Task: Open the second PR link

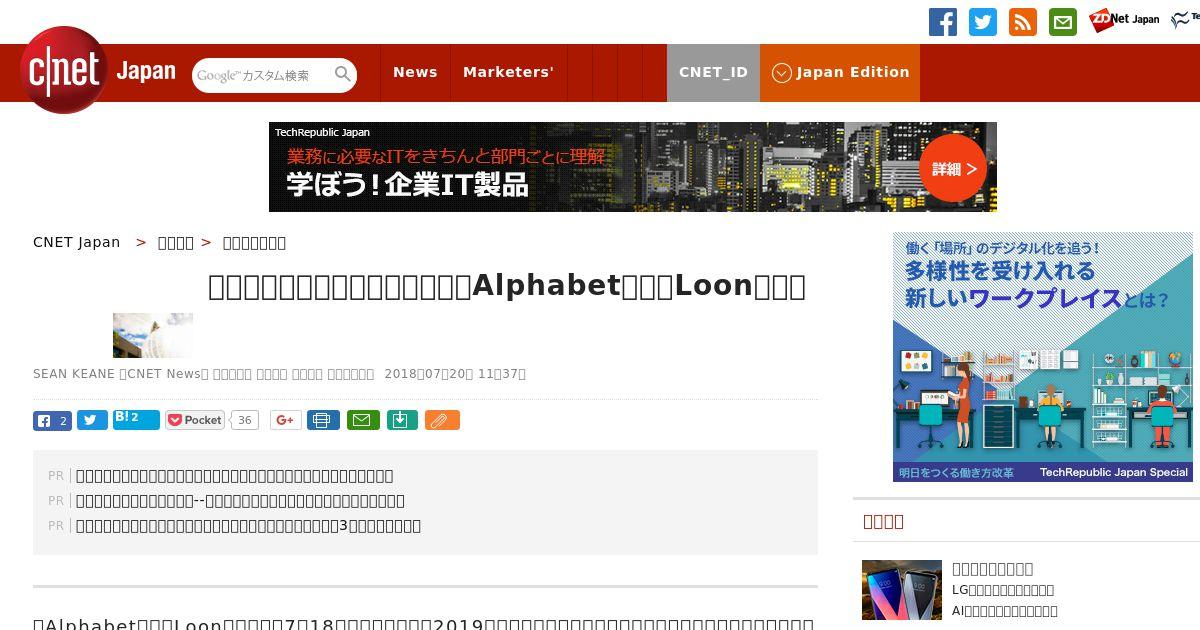Action: pyautogui.click(x=240, y=501)
